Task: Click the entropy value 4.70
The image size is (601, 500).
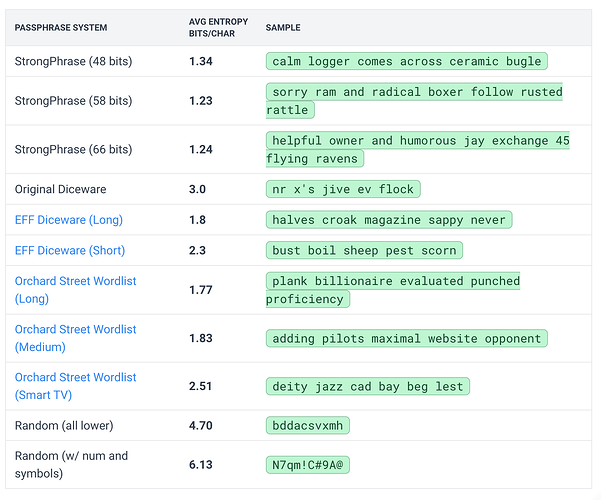Action: [200, 426]
